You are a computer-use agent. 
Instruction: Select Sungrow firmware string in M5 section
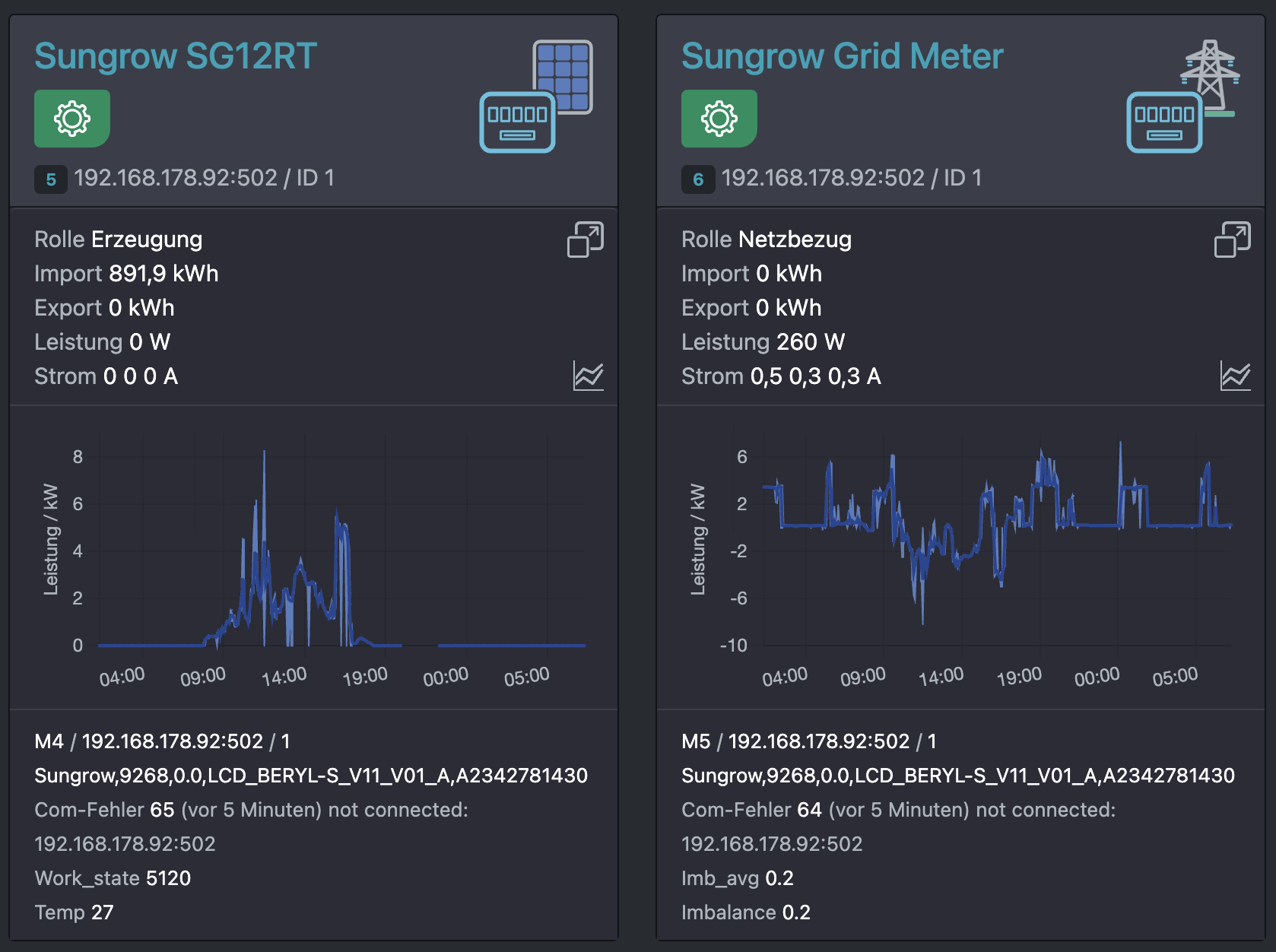pyautogui.click(x=958, y=776)
